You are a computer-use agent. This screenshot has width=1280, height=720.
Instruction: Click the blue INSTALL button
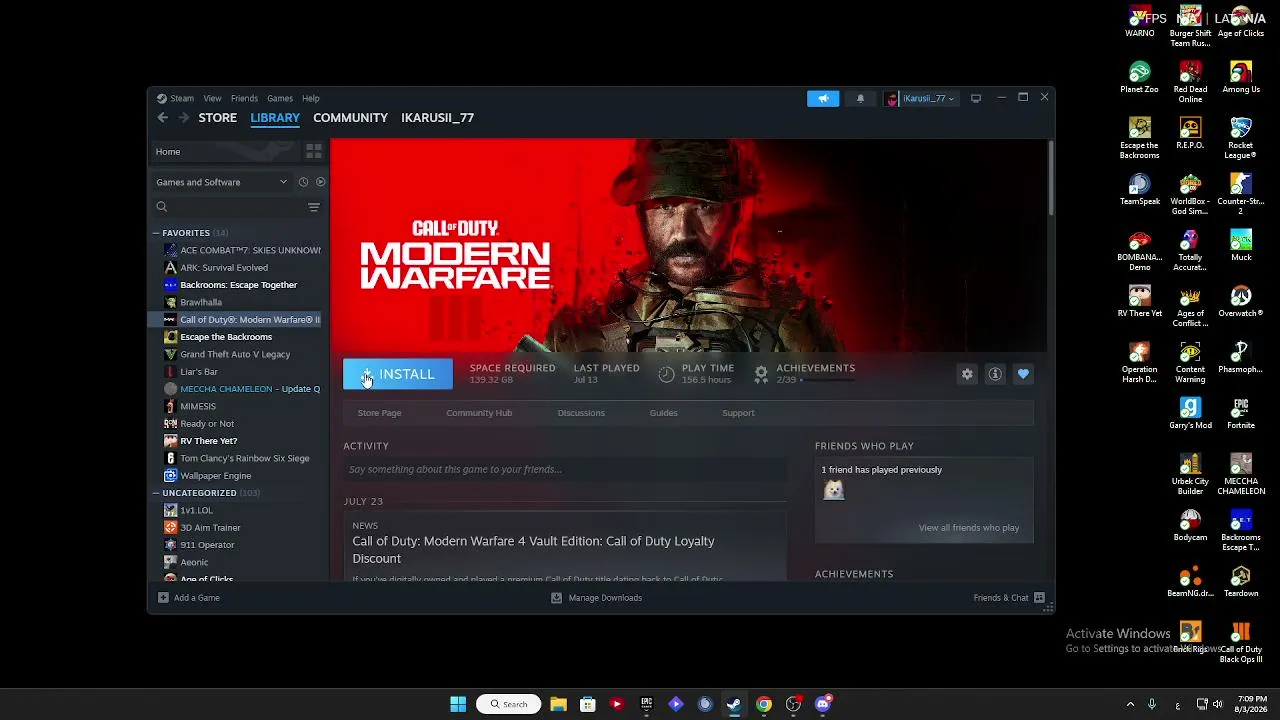pyautogui.click(x=398, y=374)
